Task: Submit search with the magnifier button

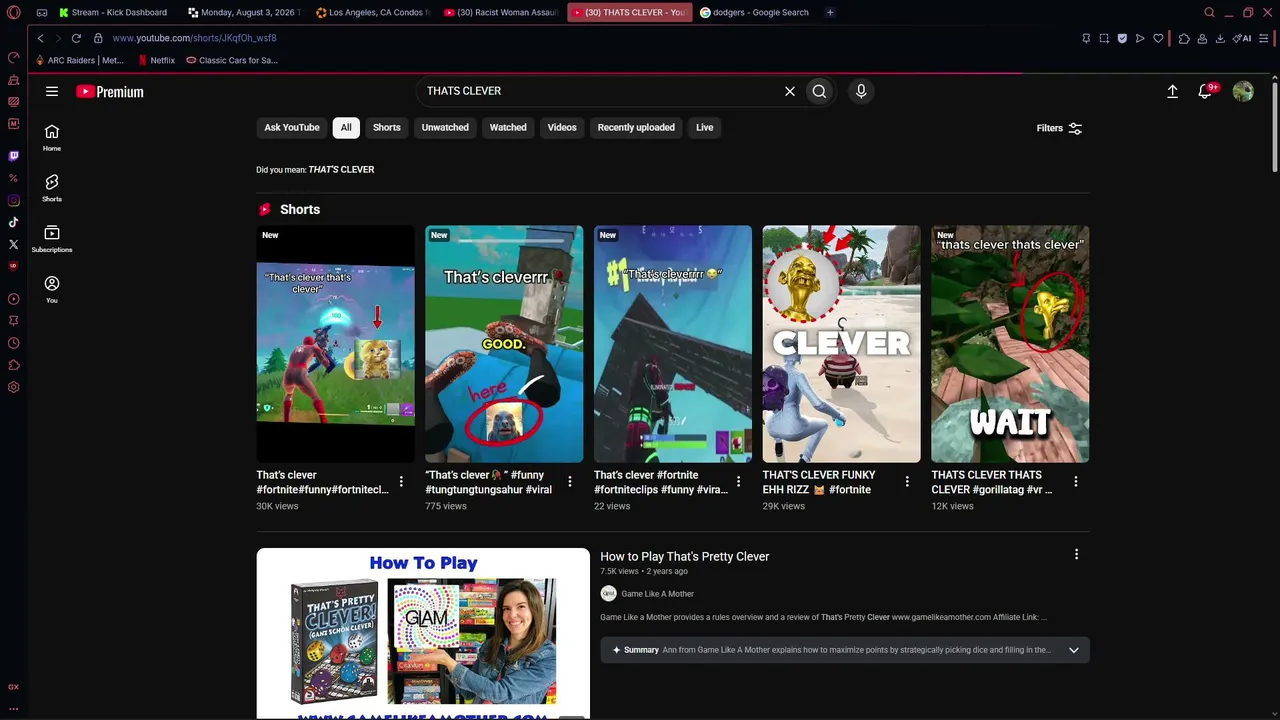Action: (x=819, y=91)
